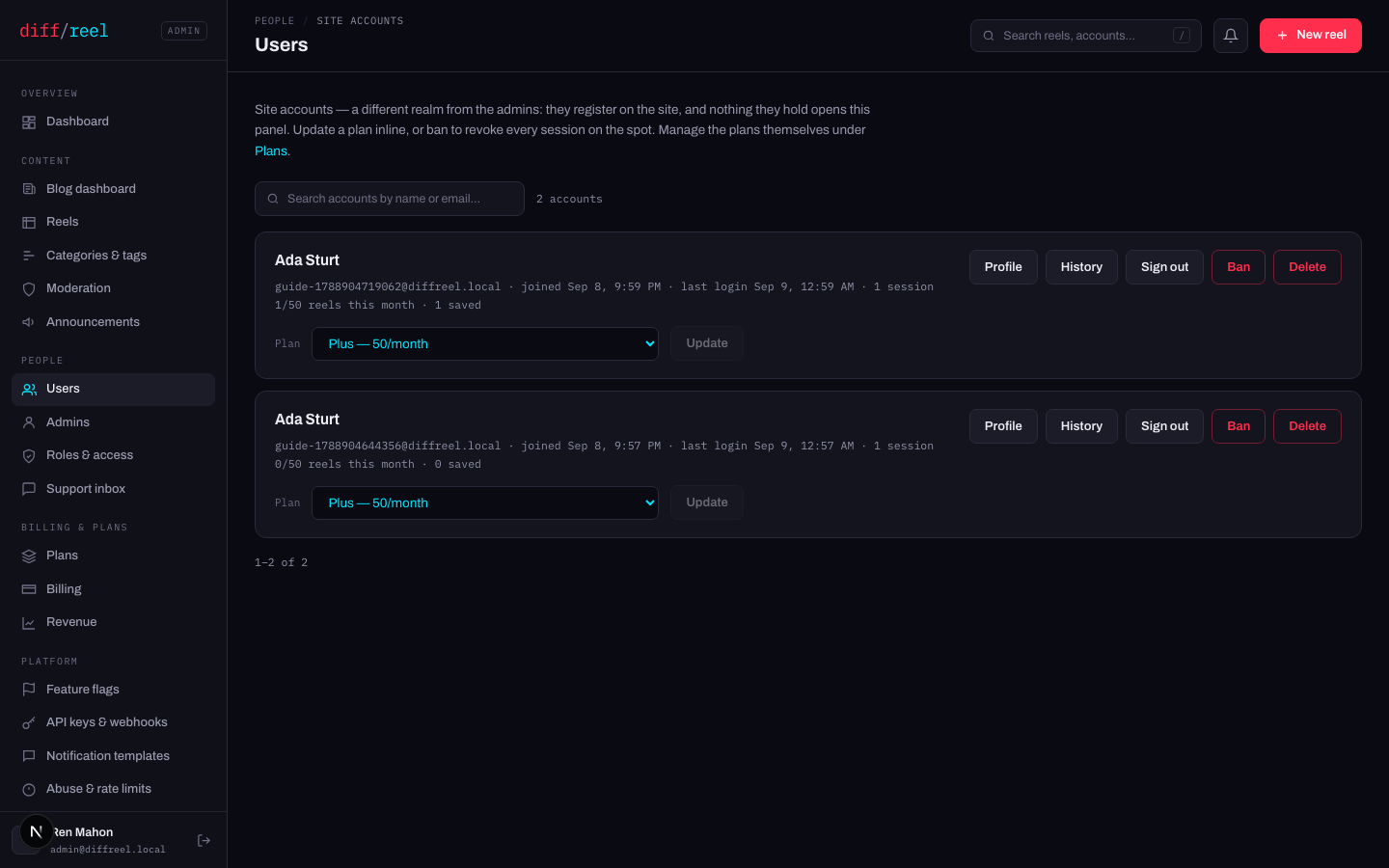The width and height of the screenshot is (1389, 868).
Task: Click the log out icon beside admin name
Action: 204,841
